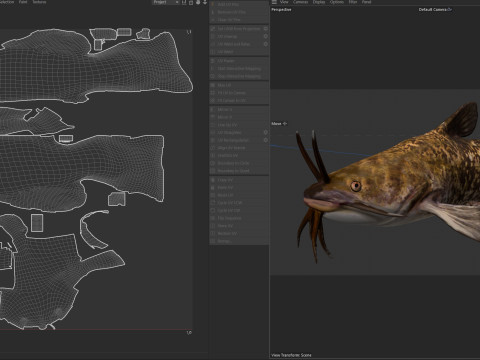Choose Set UVW from Projection
The height and width of the screenshot is (360, 480).
(x=238, y=29)
